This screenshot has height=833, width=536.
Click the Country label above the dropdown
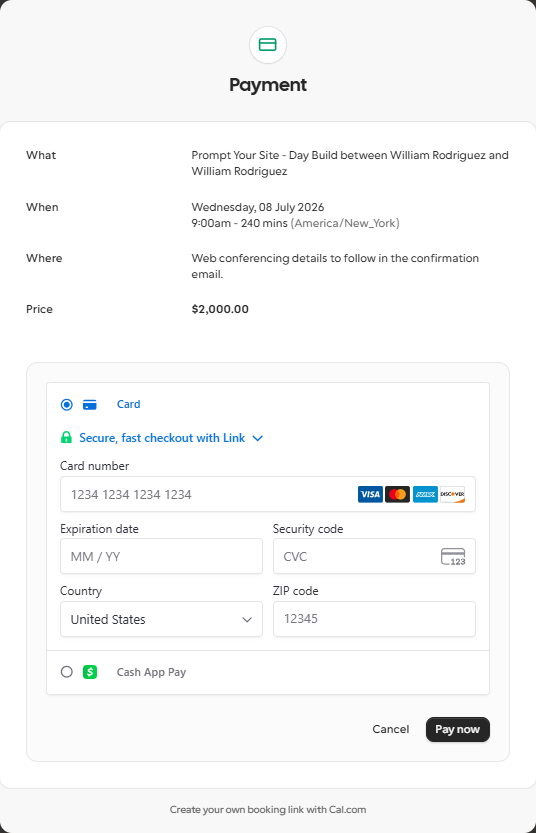coord(81,591)
